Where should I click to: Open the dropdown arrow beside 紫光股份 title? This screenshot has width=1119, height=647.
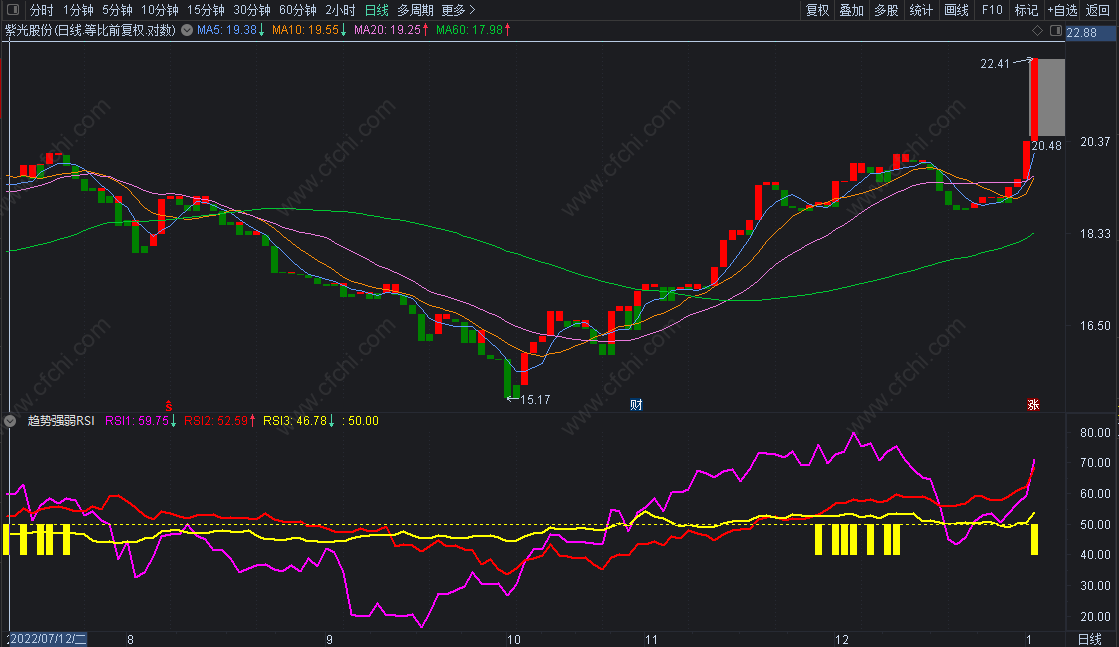point(187,30)
